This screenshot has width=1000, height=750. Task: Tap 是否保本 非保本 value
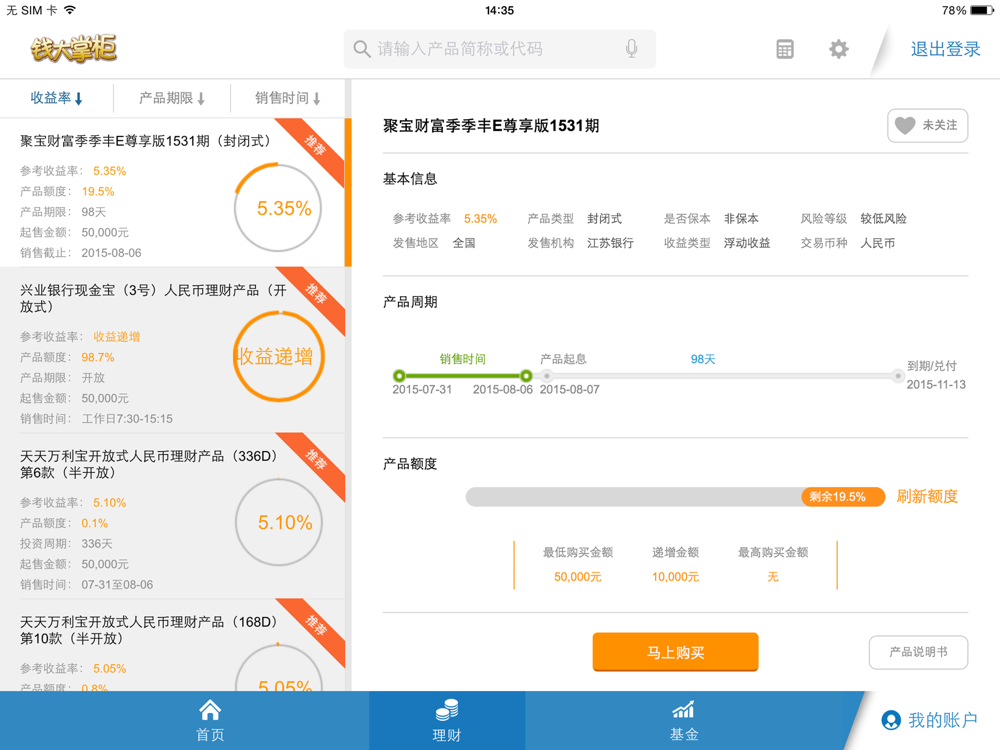click(x=741, y=219)
